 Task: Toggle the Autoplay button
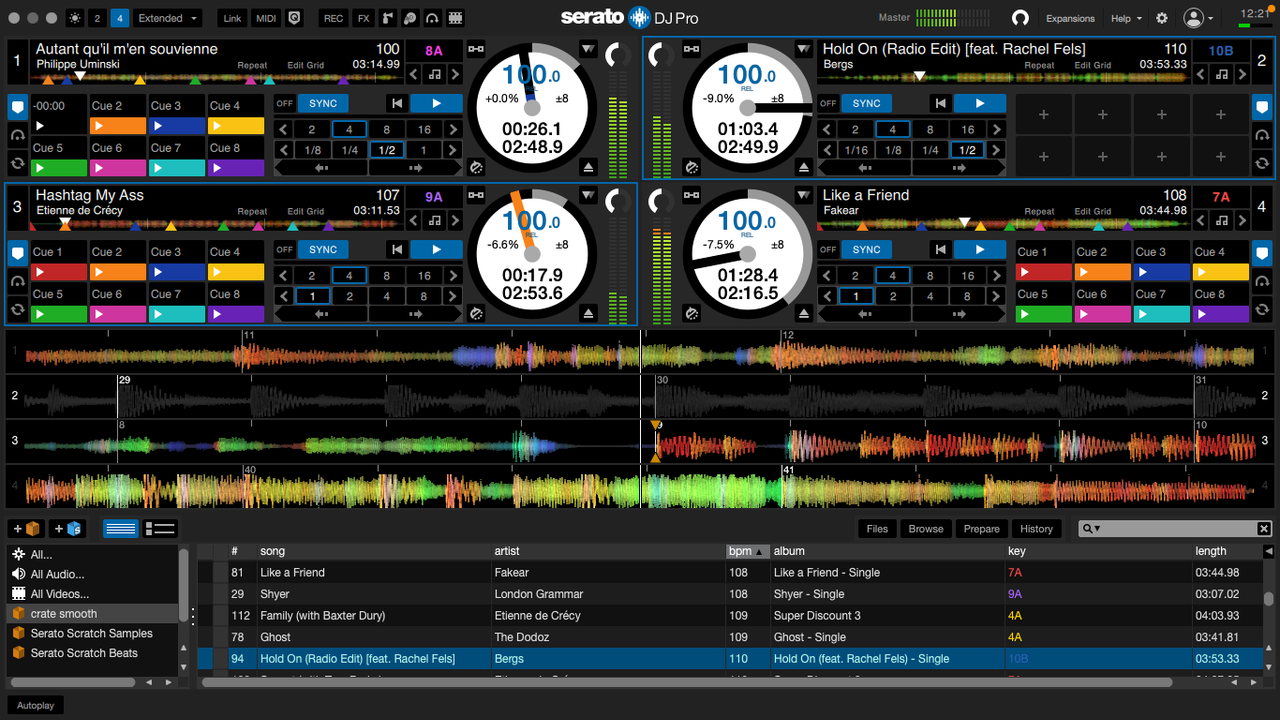[x=35, y=704]
